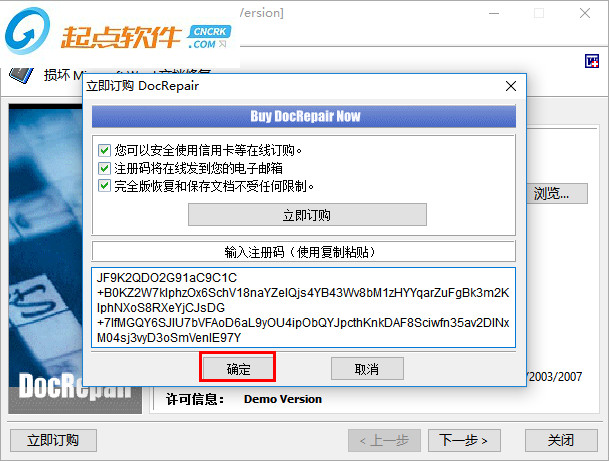Click the 立即订购 button inside the dialog

coord(307,215)
